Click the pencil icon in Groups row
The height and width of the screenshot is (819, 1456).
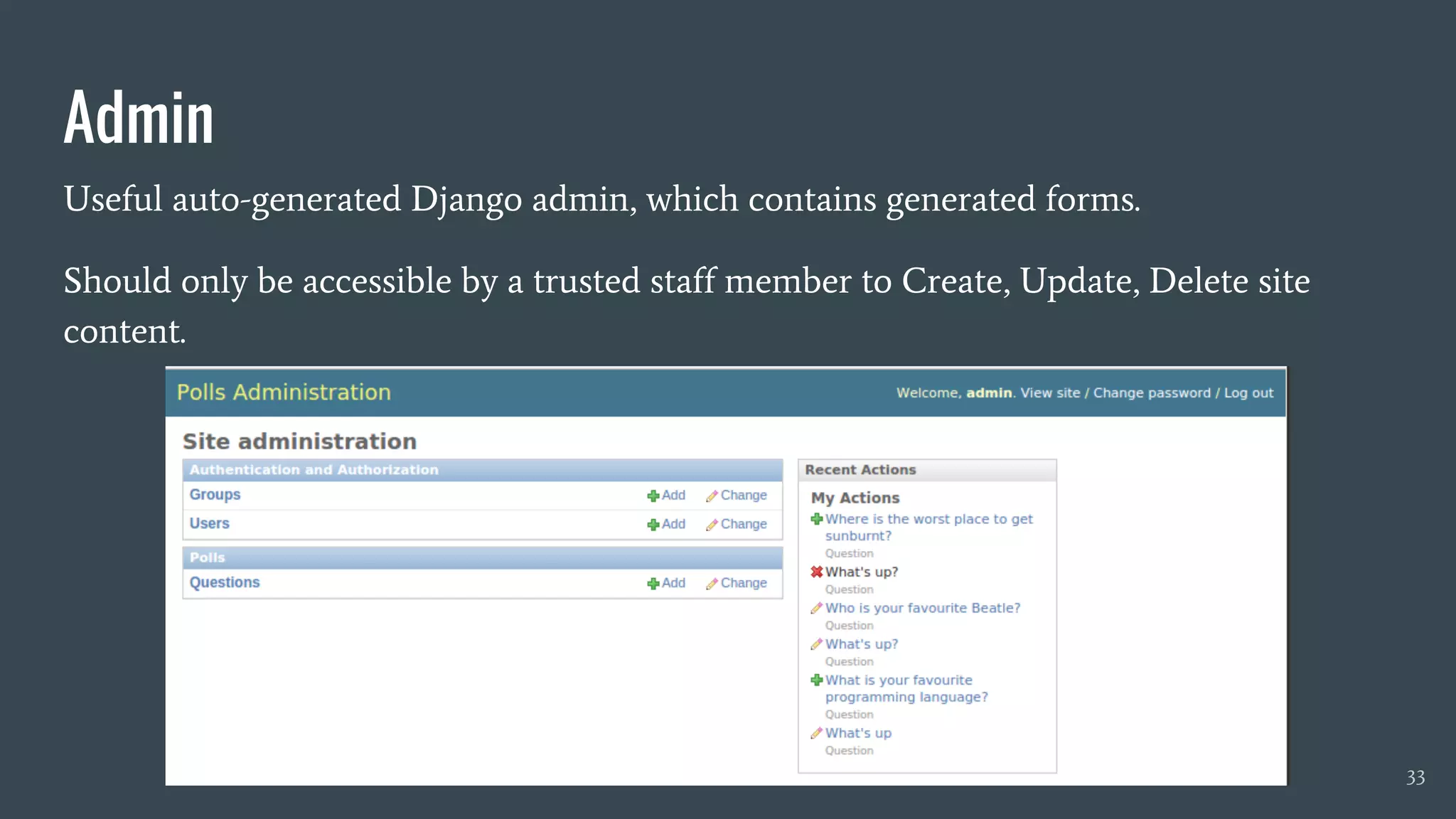[x=711, y=496]
